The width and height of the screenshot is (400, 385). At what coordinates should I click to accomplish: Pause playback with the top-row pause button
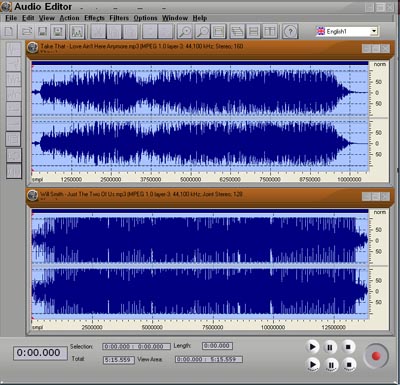pos(330,347)
